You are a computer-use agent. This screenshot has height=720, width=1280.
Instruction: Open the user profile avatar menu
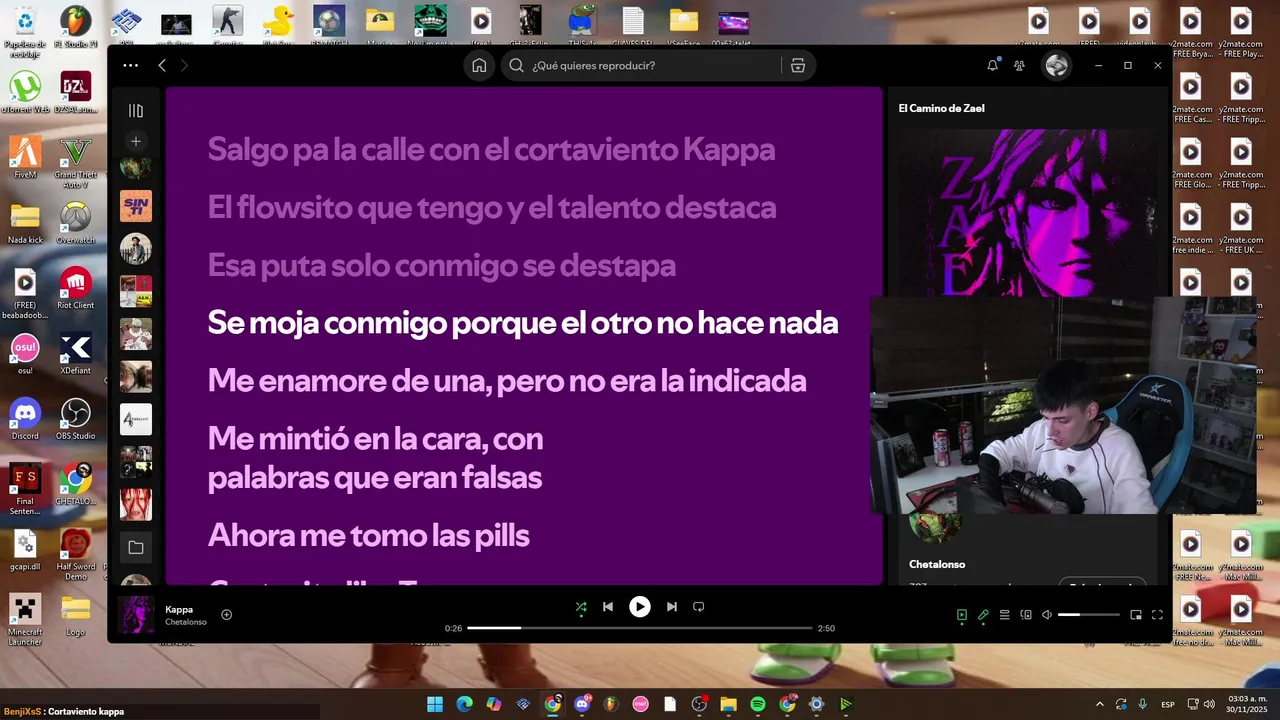(1056, 65)
